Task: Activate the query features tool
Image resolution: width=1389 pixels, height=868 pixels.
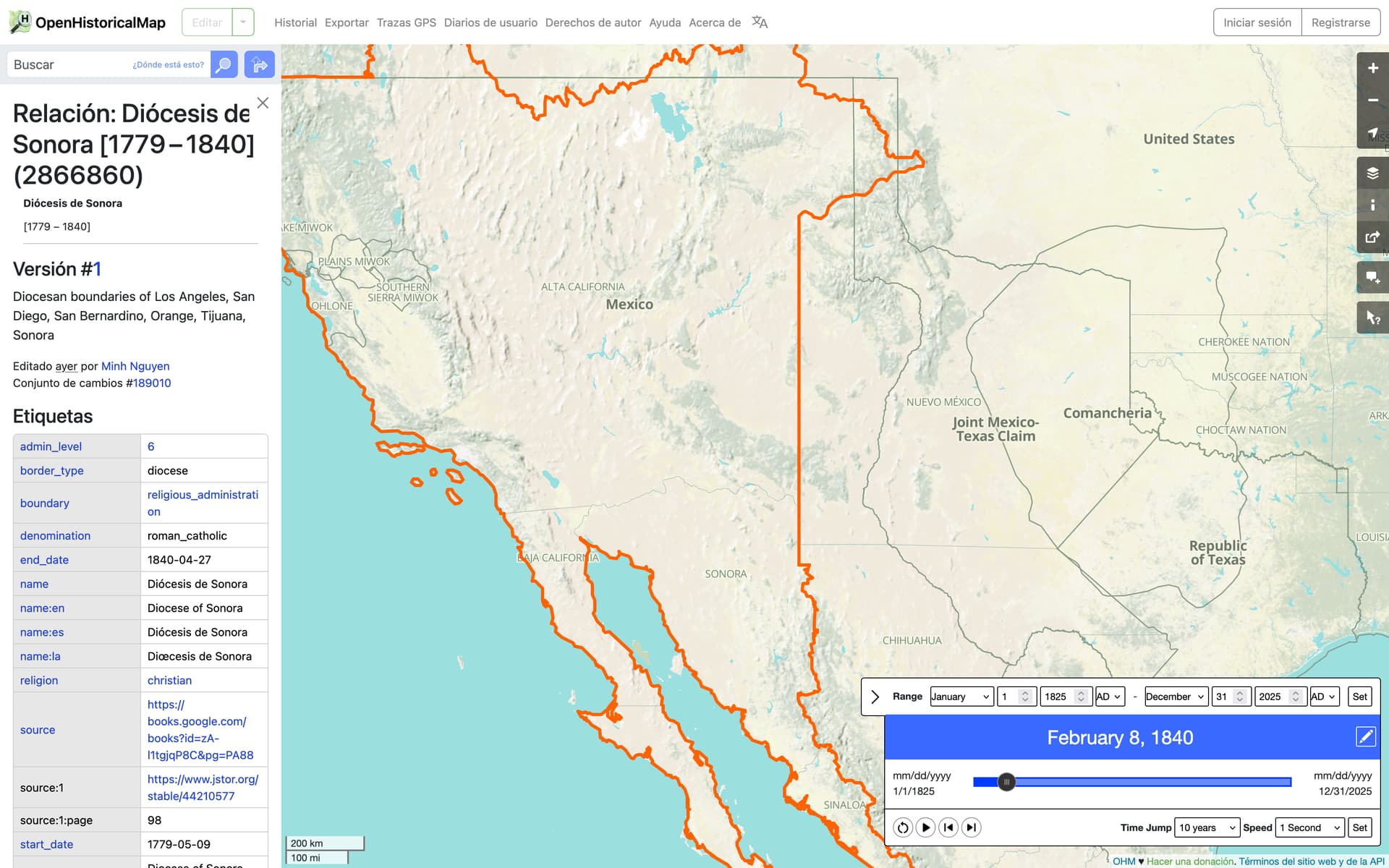Action: click(1372, 318)
